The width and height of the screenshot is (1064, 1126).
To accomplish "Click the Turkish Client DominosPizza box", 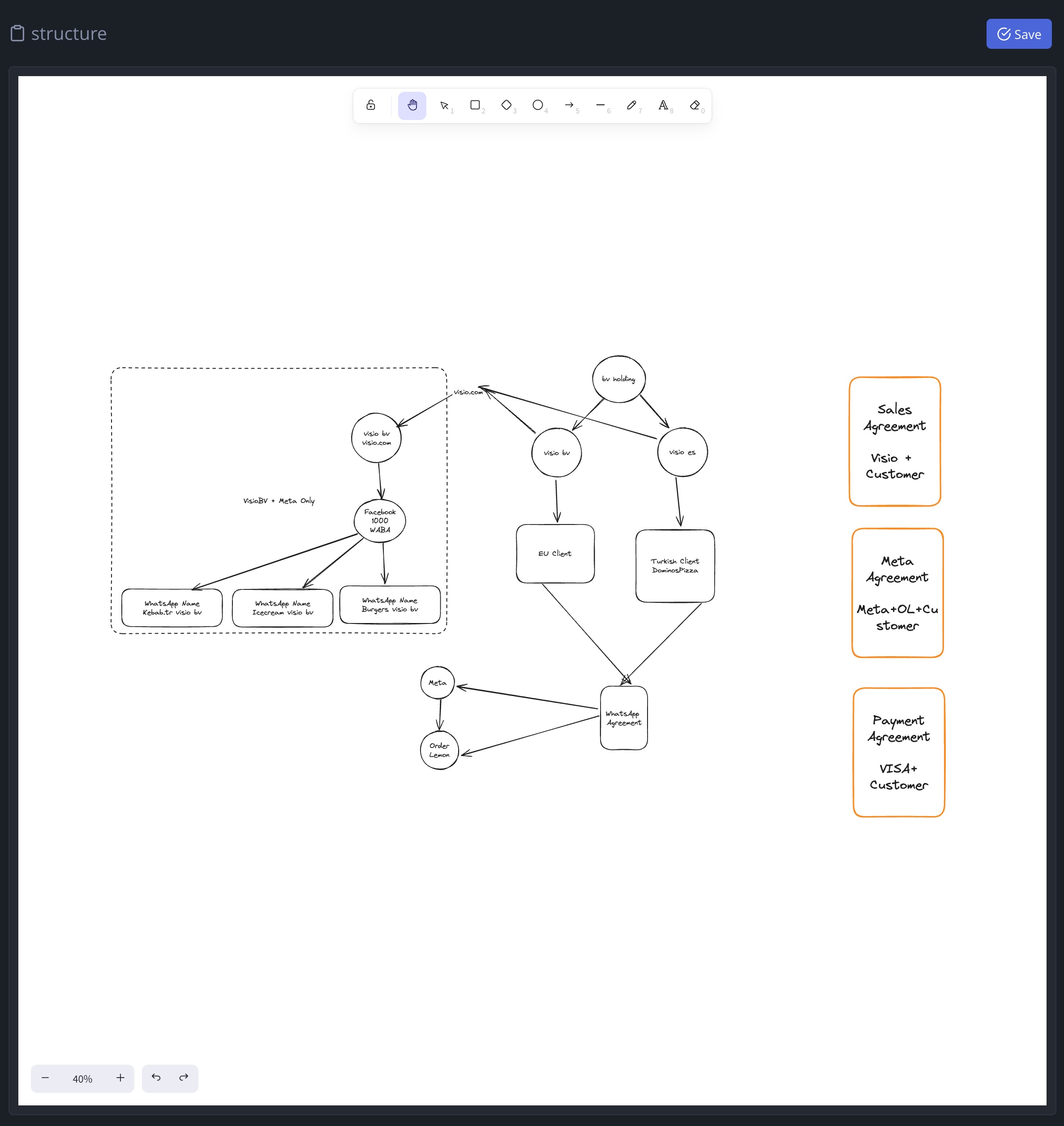I will [675, 566].
